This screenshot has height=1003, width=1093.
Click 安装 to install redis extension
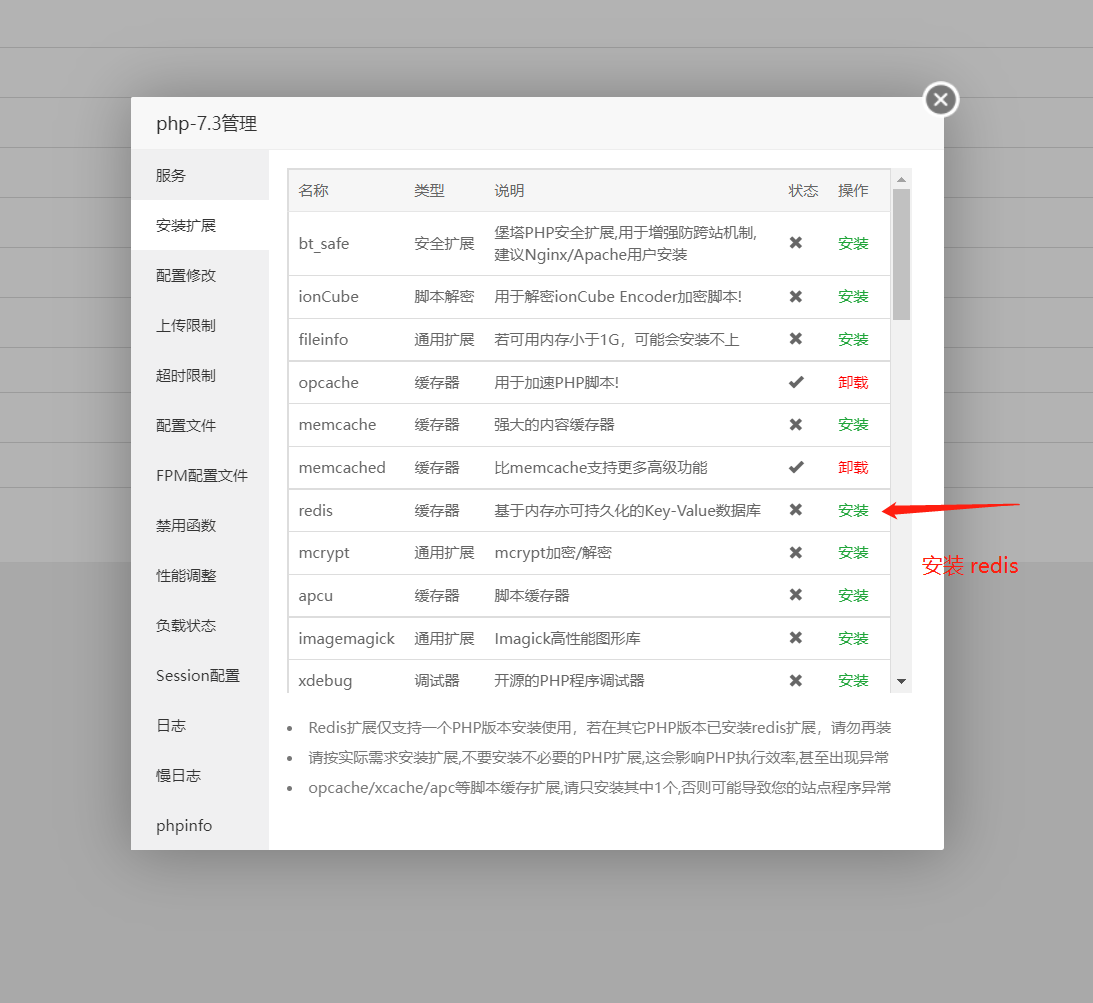pyautogui.click(x=853, y=510)
